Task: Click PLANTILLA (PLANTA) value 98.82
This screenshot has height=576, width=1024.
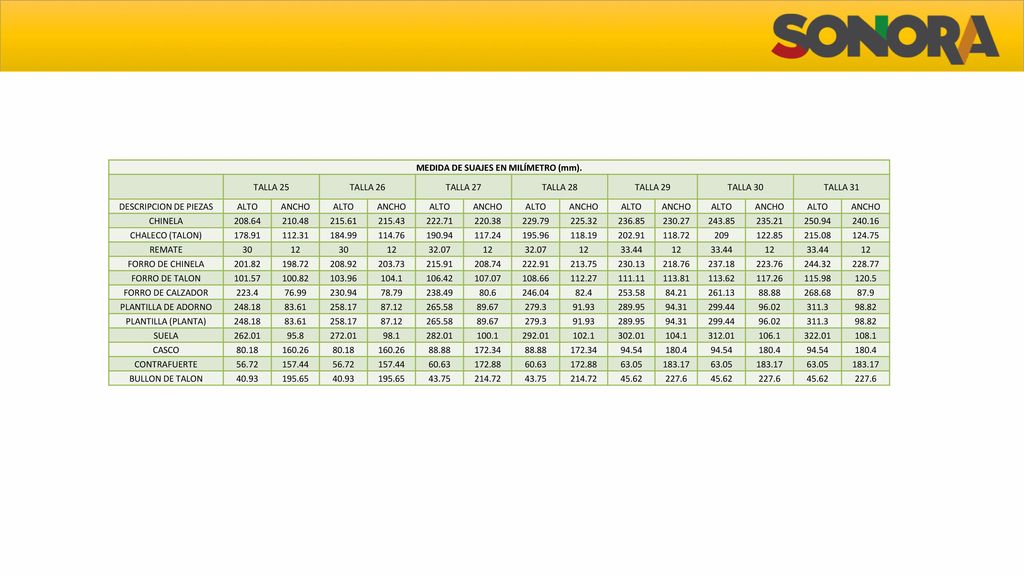Action: point(865,321)
